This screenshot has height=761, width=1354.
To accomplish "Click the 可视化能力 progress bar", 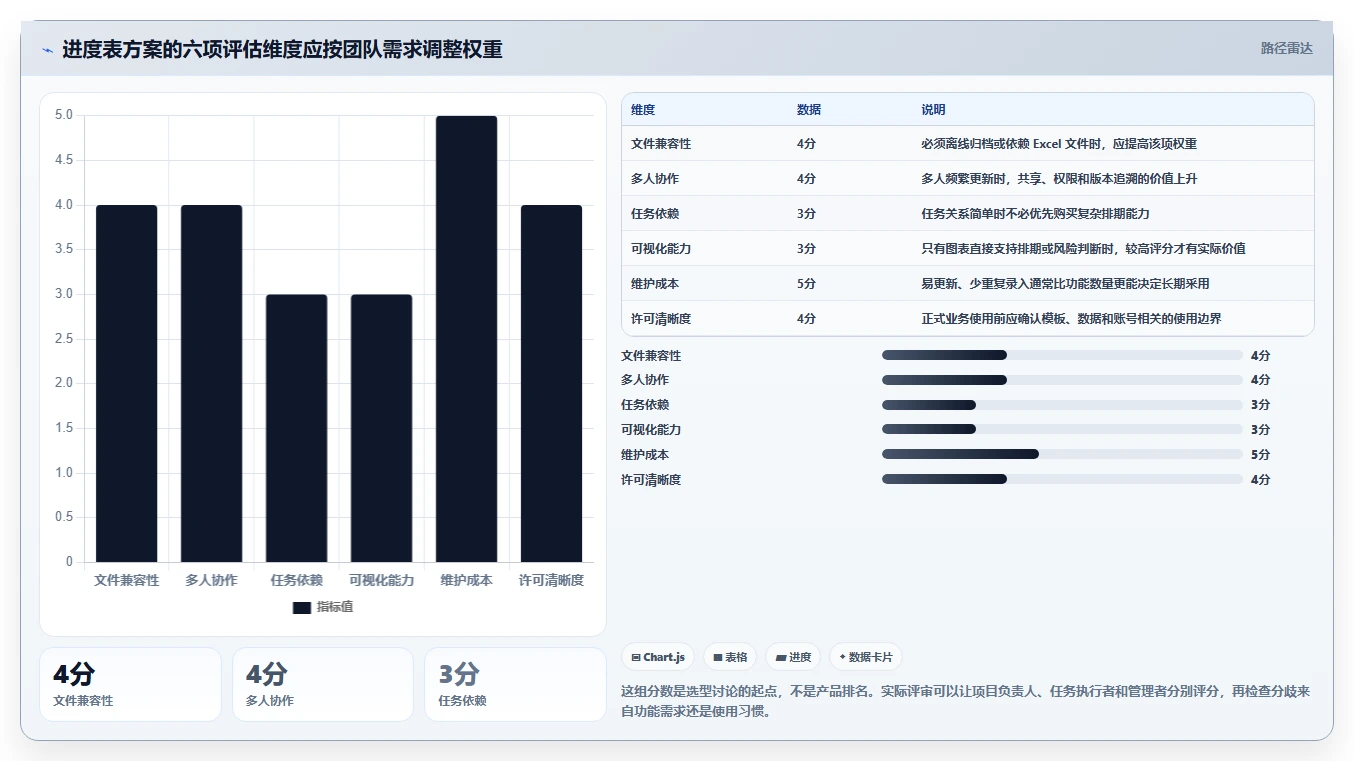I will click(x=1062, y=430).
